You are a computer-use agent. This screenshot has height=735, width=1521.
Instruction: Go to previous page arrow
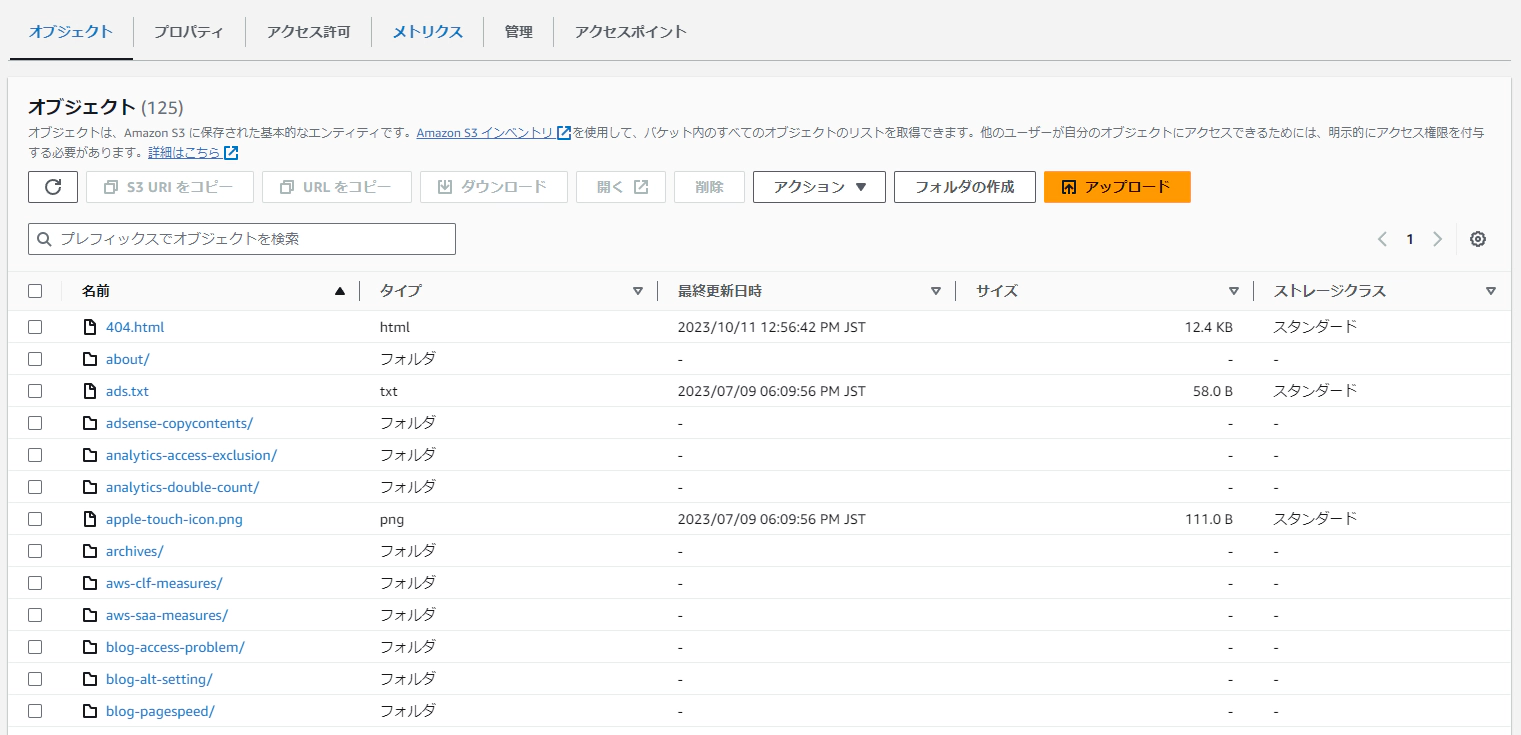[1382, 239]
